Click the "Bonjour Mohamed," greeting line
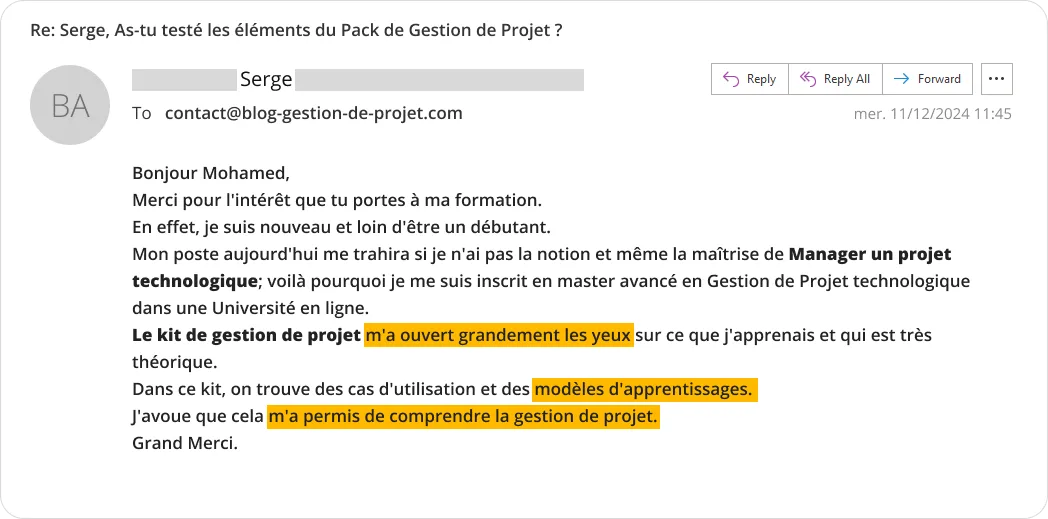The image size is (1048, 519). click(x=211, y=174)
